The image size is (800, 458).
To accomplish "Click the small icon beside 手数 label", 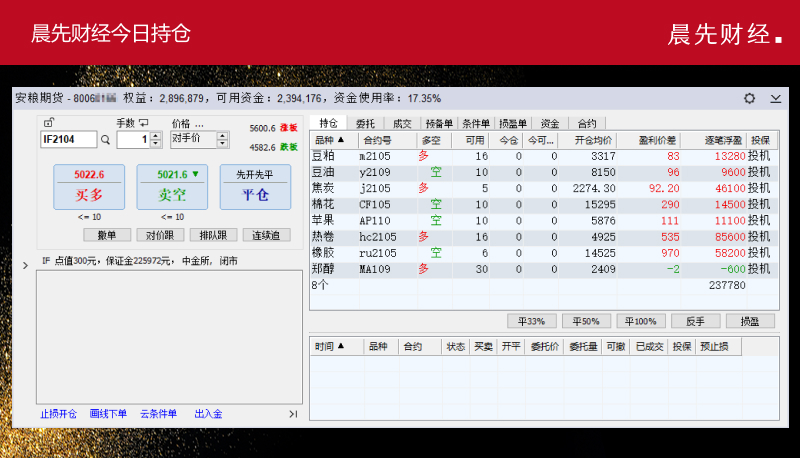I will [143, 123].
